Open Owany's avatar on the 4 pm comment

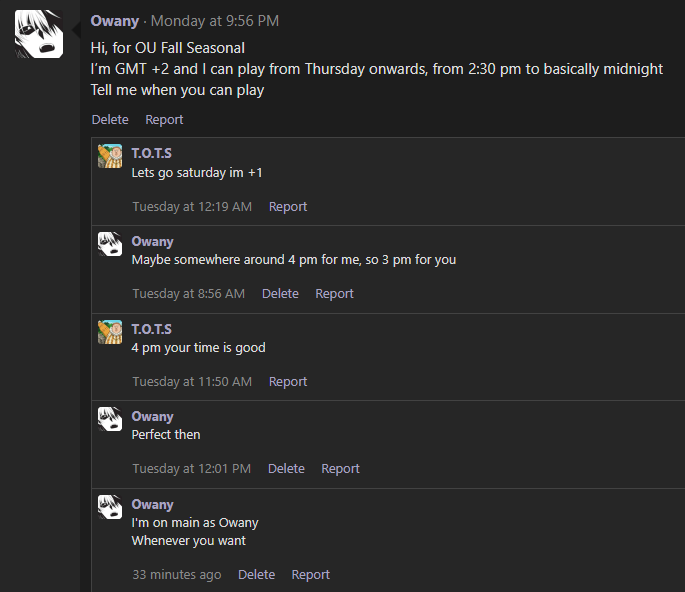tap(110, 244)
